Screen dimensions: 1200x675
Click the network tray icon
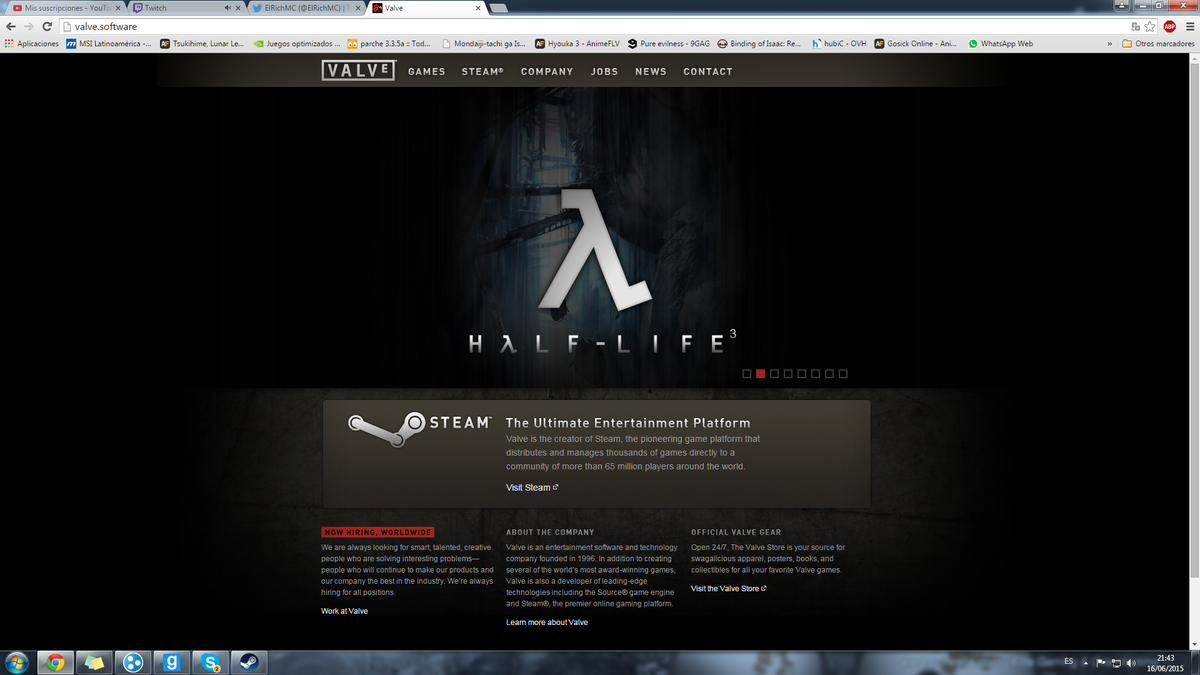[1116, 662]
